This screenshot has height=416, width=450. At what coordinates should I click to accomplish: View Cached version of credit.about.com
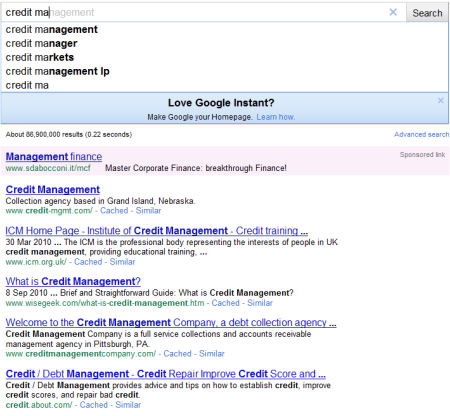[x=94, y=405]
